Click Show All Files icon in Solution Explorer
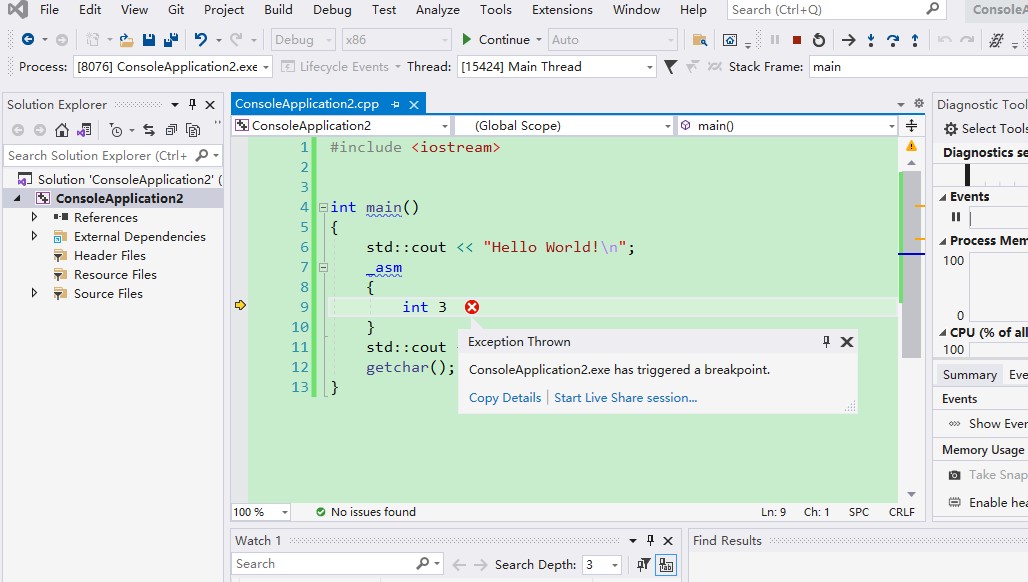1028x582 pixels. click(x=193, y=130)
